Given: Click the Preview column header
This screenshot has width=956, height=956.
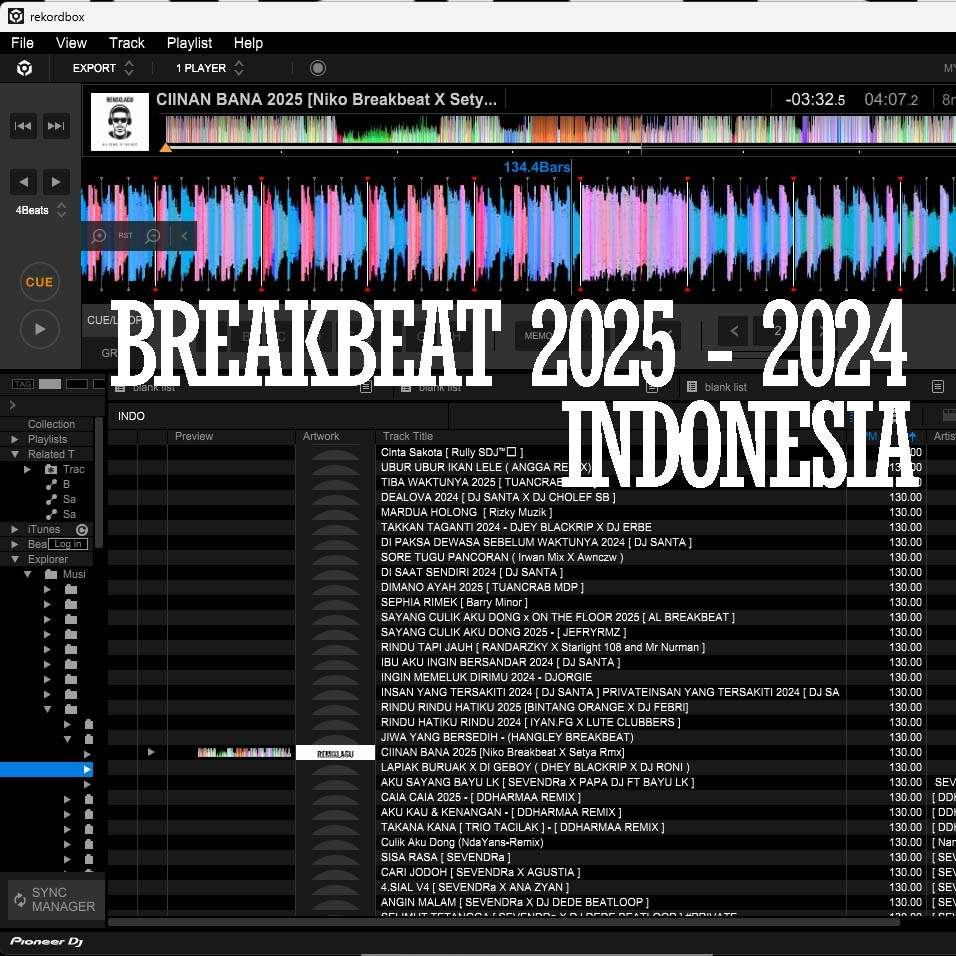Looking at the screenshot, I should (194, 436).
